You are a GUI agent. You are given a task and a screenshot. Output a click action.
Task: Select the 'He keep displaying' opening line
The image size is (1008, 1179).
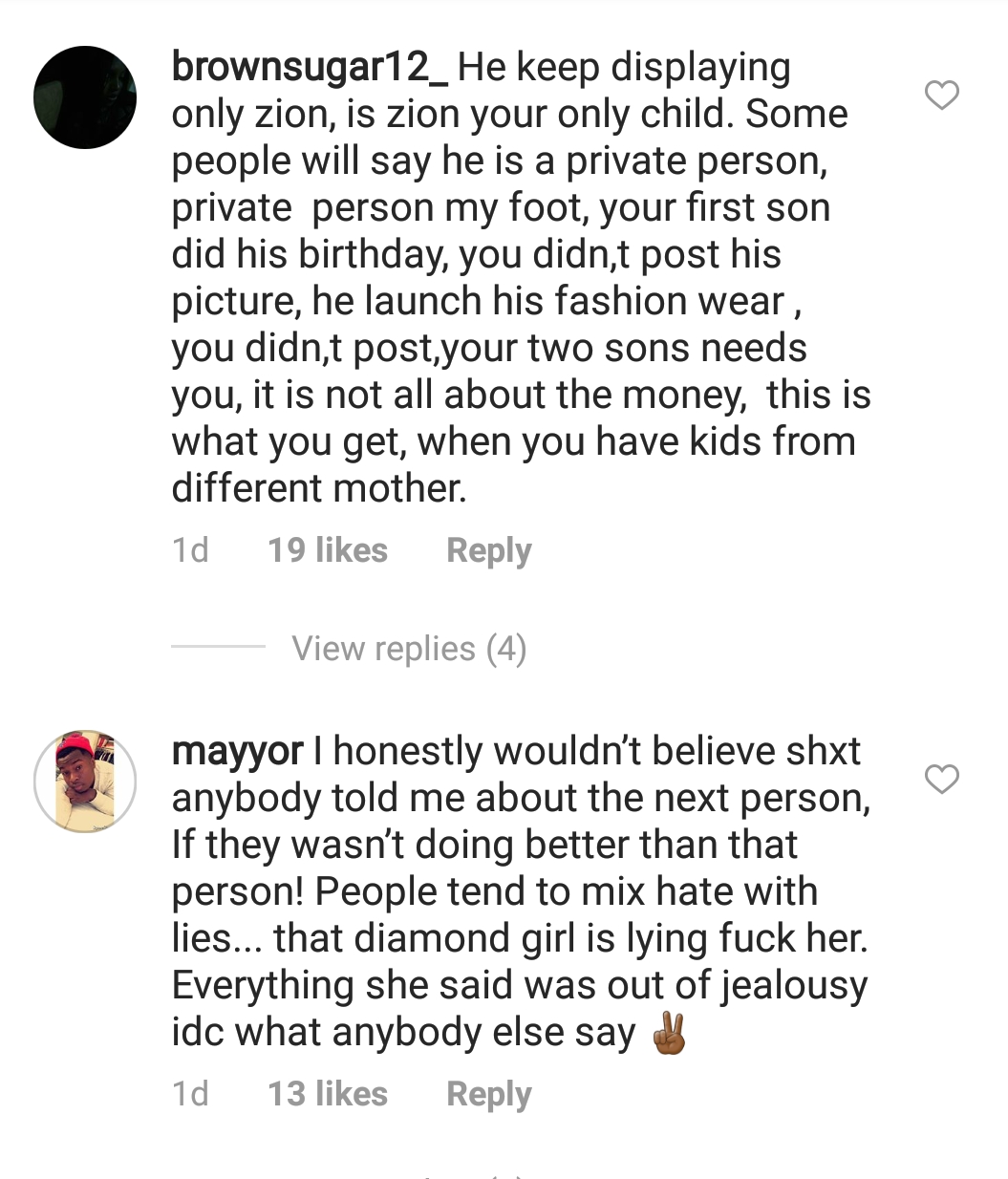click(x=623, y=68)
